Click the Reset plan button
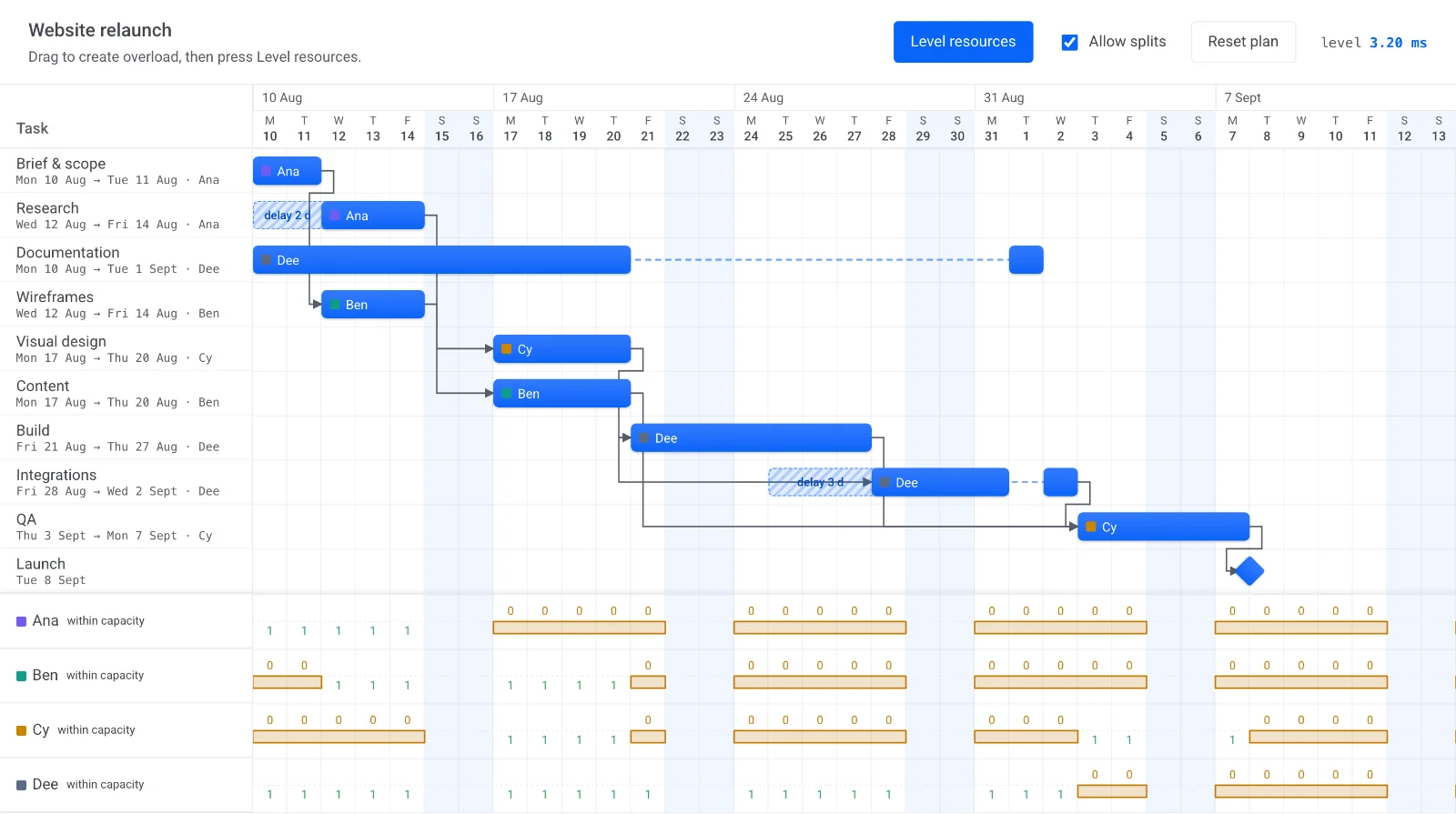 pyautogui.click(x=1243, y=42)
